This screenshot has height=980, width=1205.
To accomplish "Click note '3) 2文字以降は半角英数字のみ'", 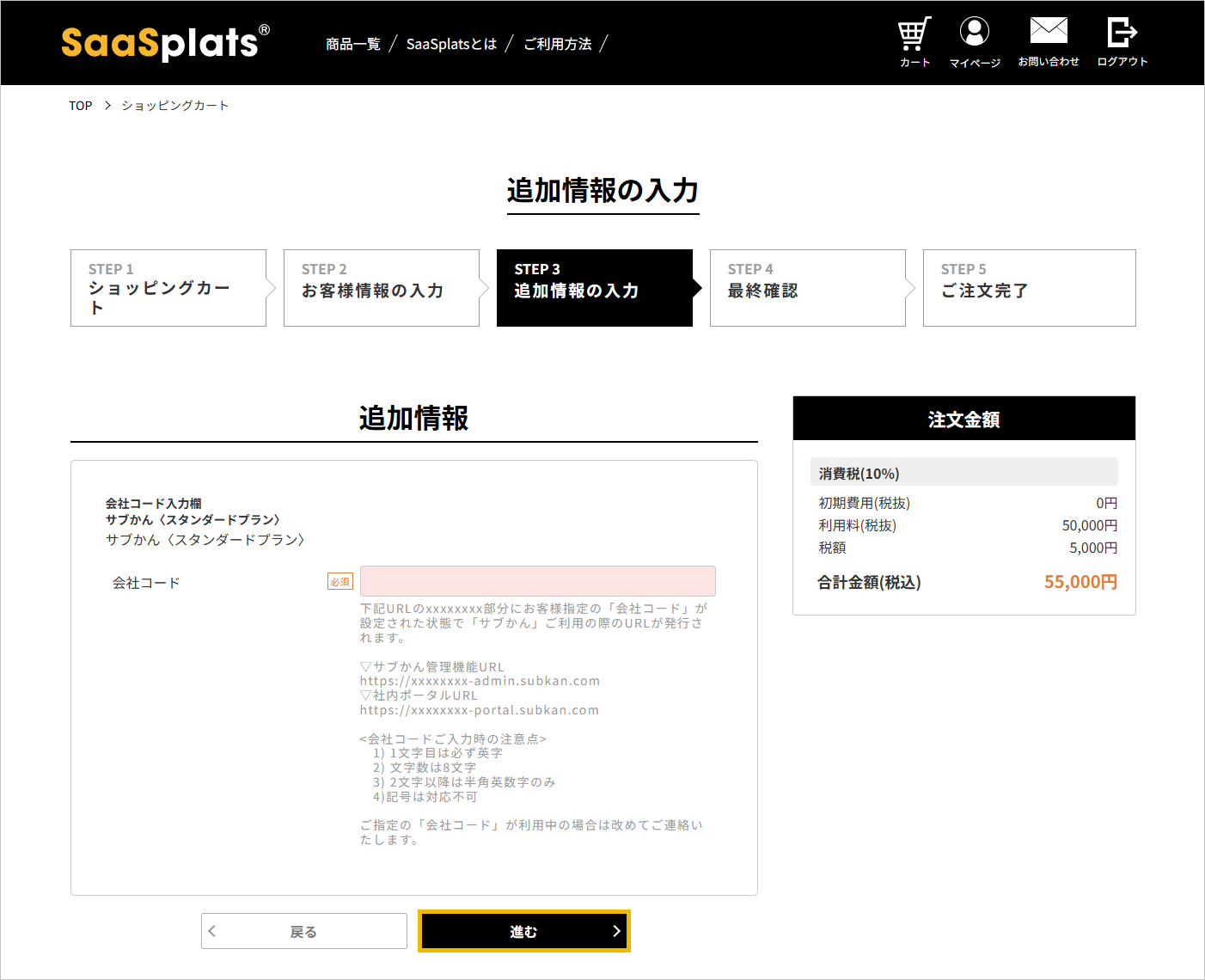I will [x=464, y=782].
